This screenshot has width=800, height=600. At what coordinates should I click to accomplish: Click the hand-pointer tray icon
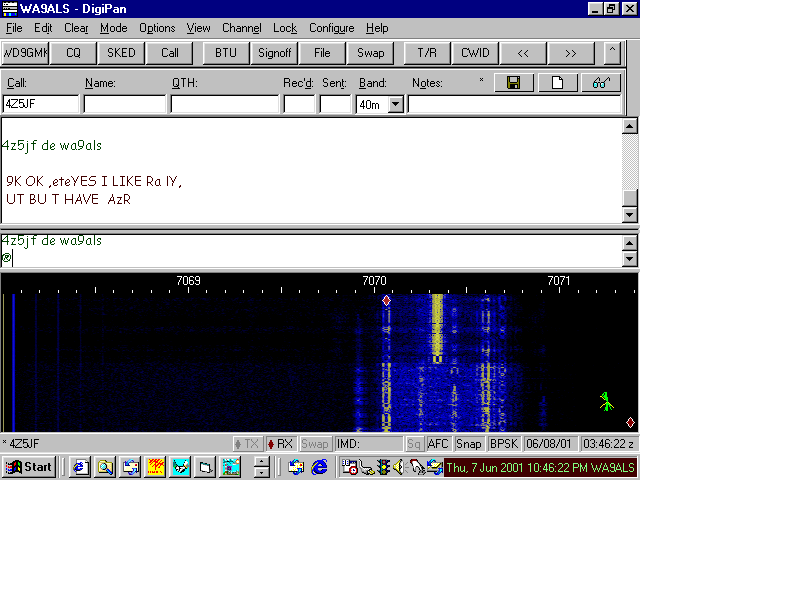tap(417, 467)
